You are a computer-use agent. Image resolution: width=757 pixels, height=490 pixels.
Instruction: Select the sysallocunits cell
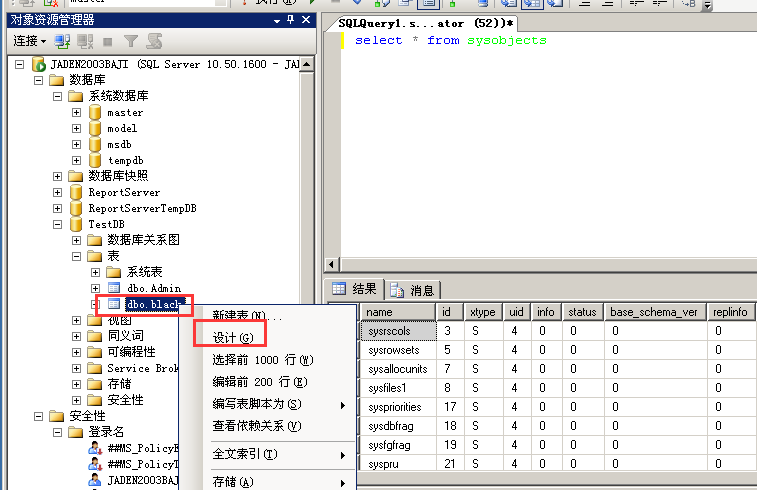(x=398, y=369)
